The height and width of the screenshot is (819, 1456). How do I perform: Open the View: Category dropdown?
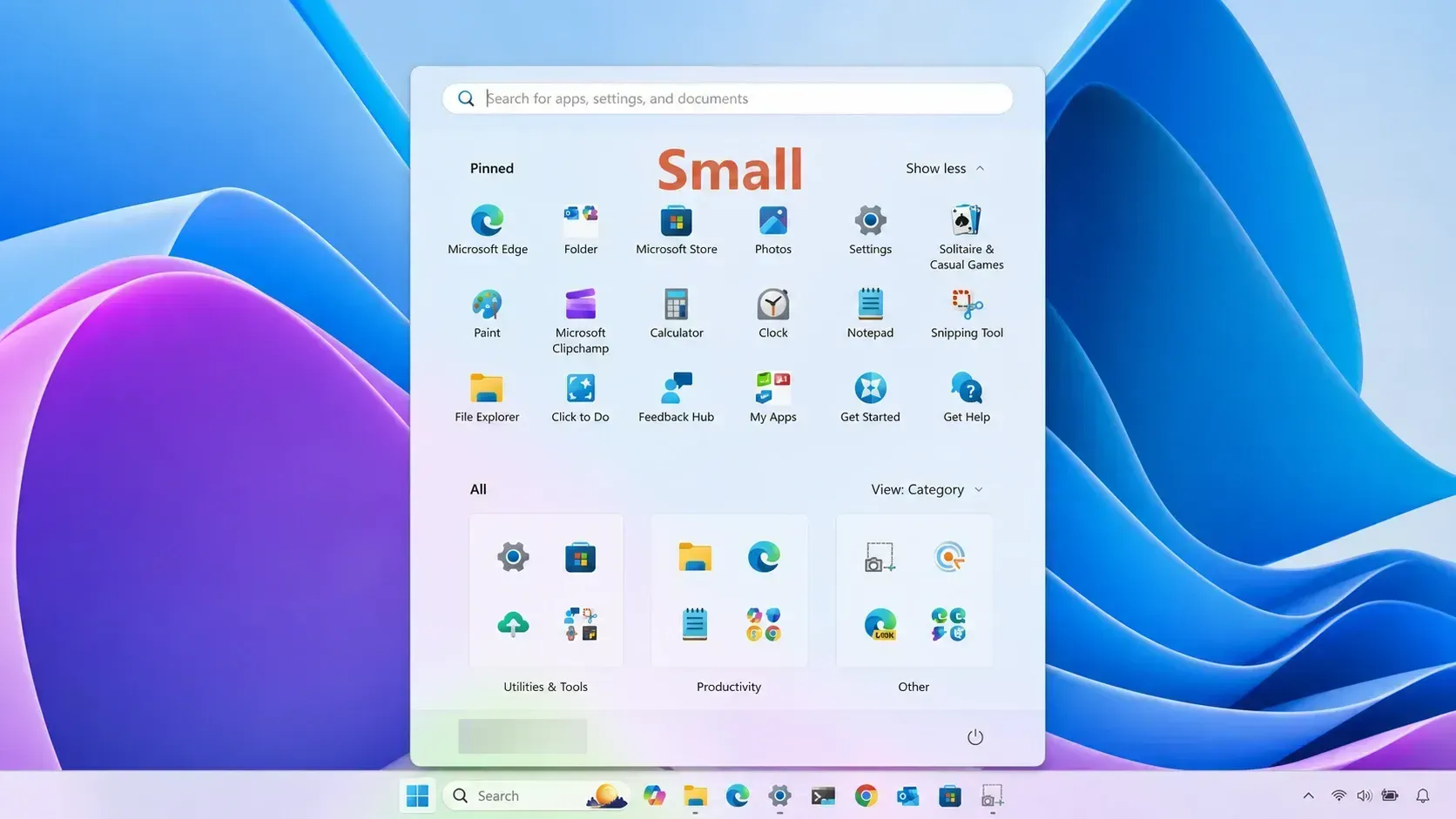point(927,489)
